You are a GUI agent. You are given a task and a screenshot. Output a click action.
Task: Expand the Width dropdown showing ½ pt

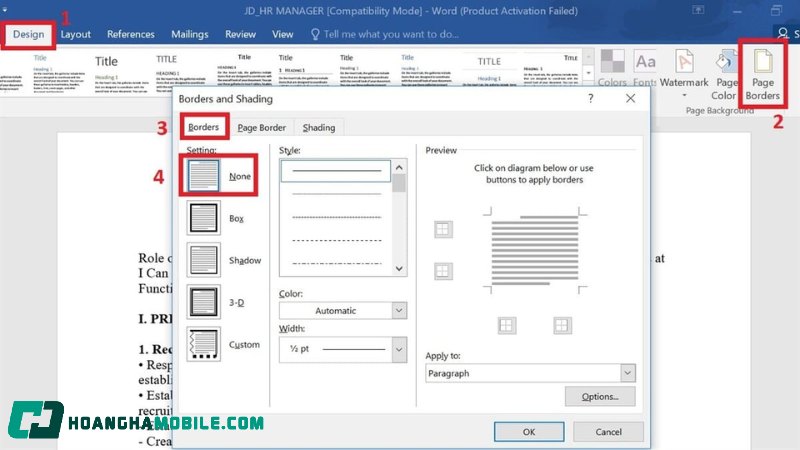click(342, 348)
